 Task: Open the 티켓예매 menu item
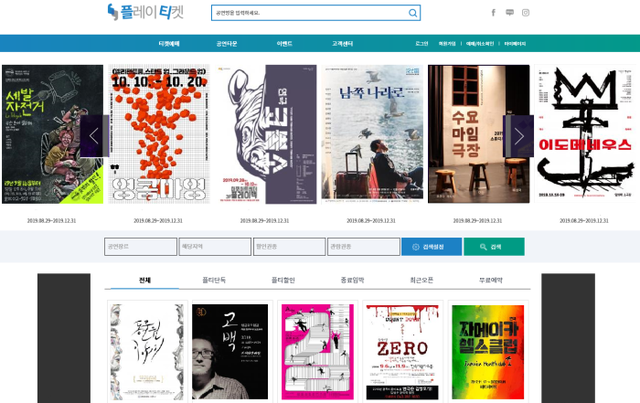[x=169, y=44]
